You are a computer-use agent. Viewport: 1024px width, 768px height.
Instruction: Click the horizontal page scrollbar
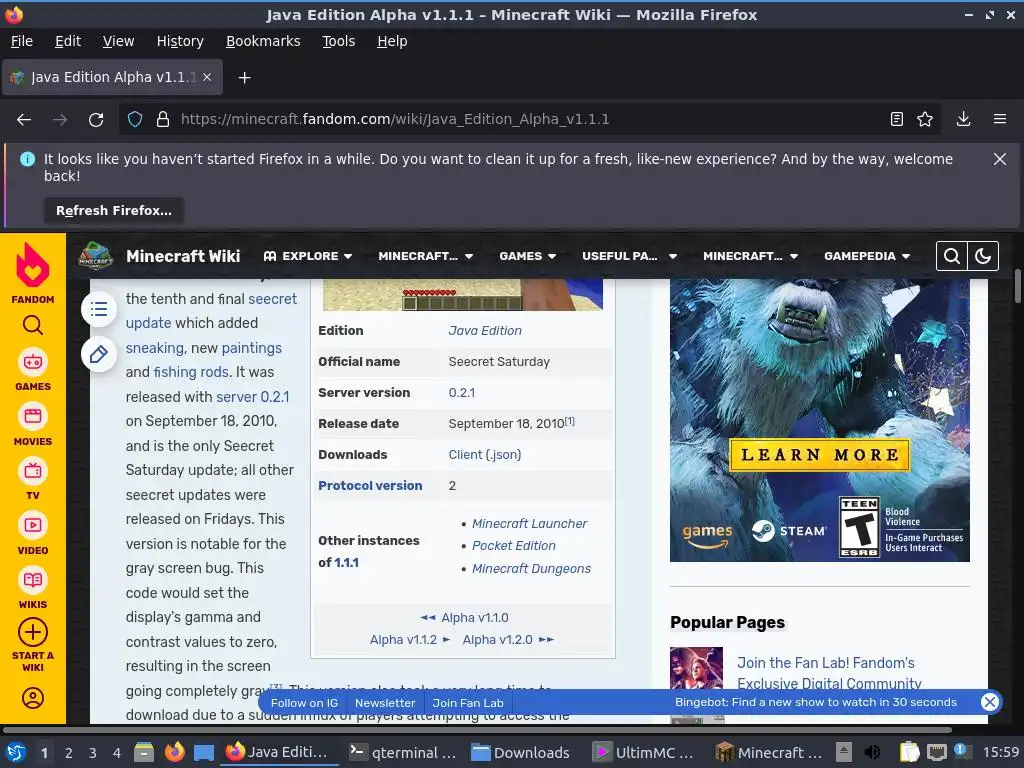tap(477, 730)
